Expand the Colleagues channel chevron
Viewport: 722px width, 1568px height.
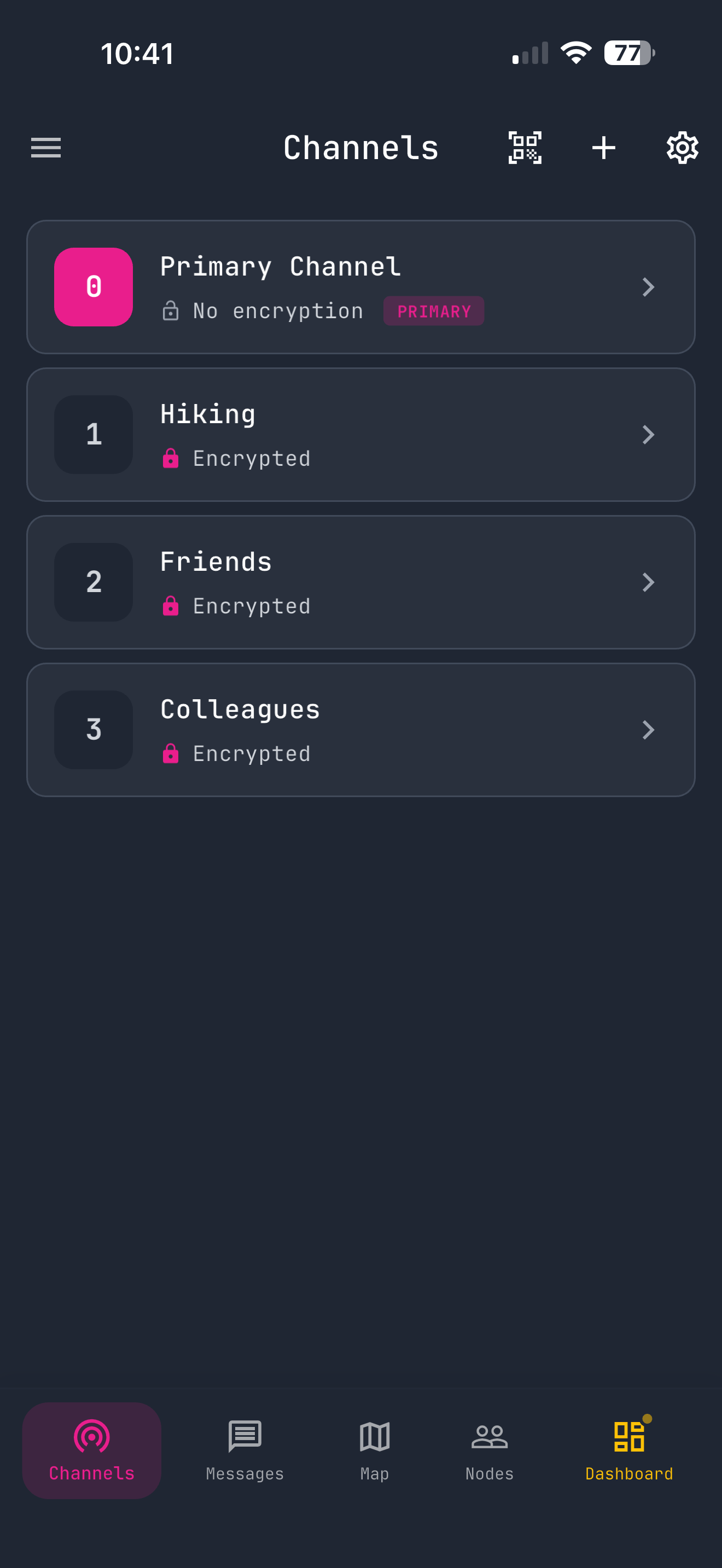[x=648, y=729]
